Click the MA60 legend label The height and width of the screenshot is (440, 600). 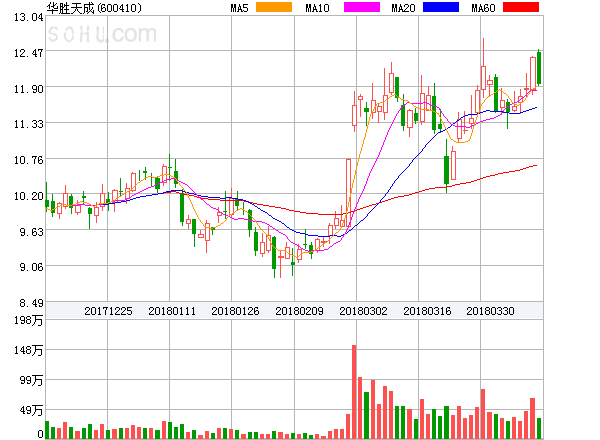point(483,8)
